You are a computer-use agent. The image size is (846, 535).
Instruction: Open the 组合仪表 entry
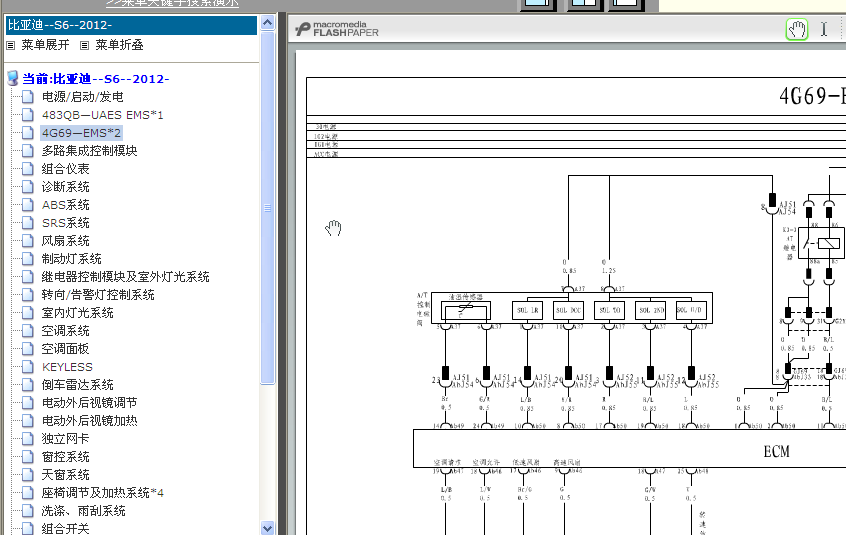pos(65,169)
